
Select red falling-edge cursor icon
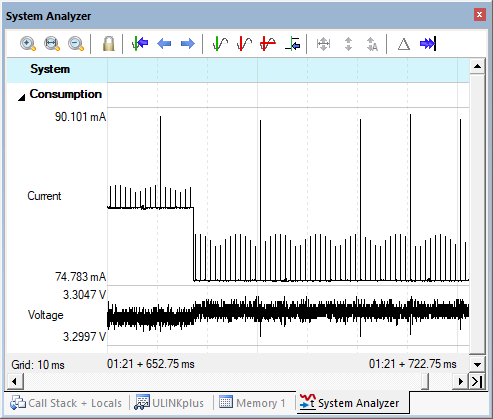tap(244, 44)
